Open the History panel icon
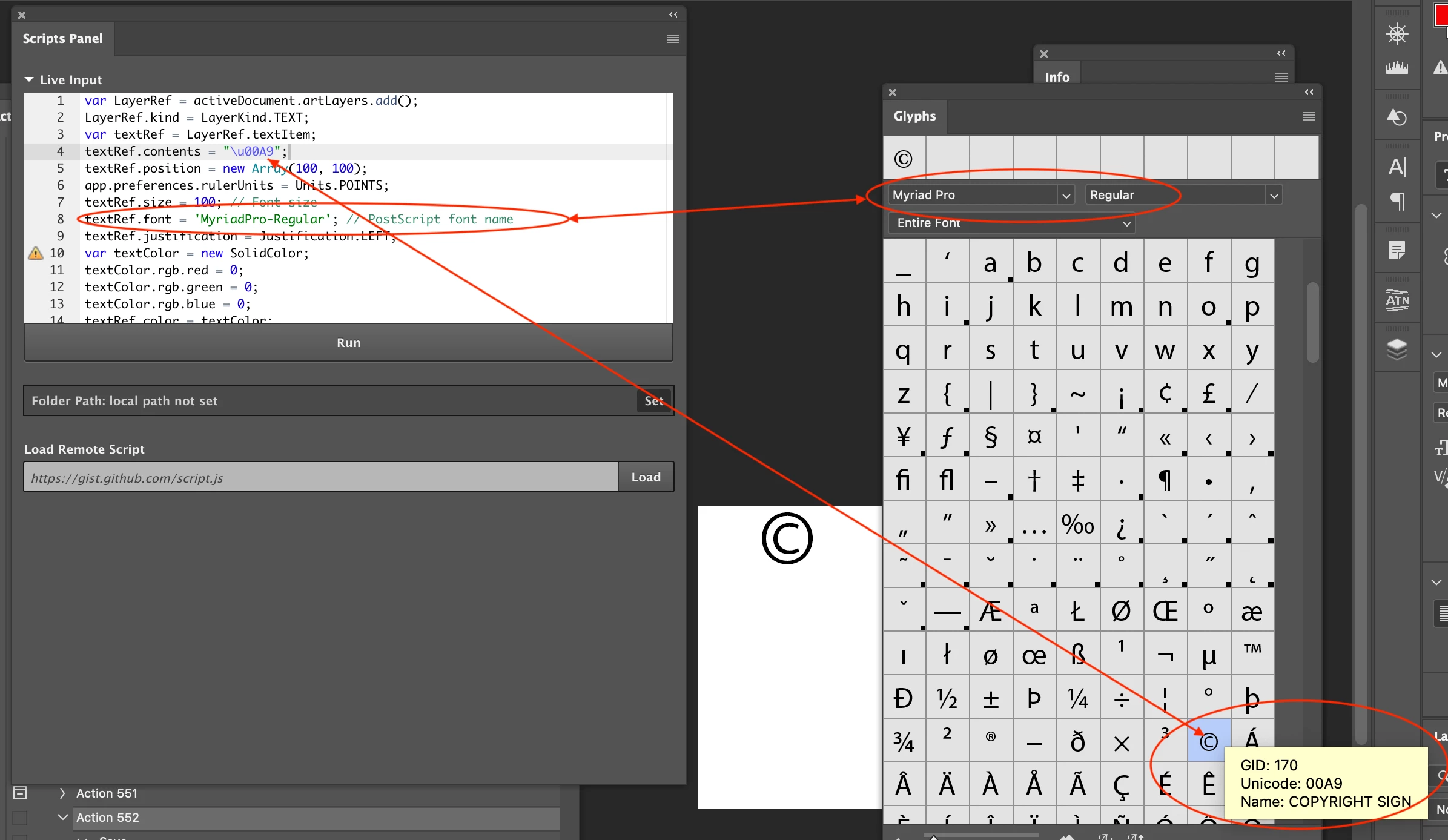The width and height of the screenshot is (1448, 840). click(1397, 117)
